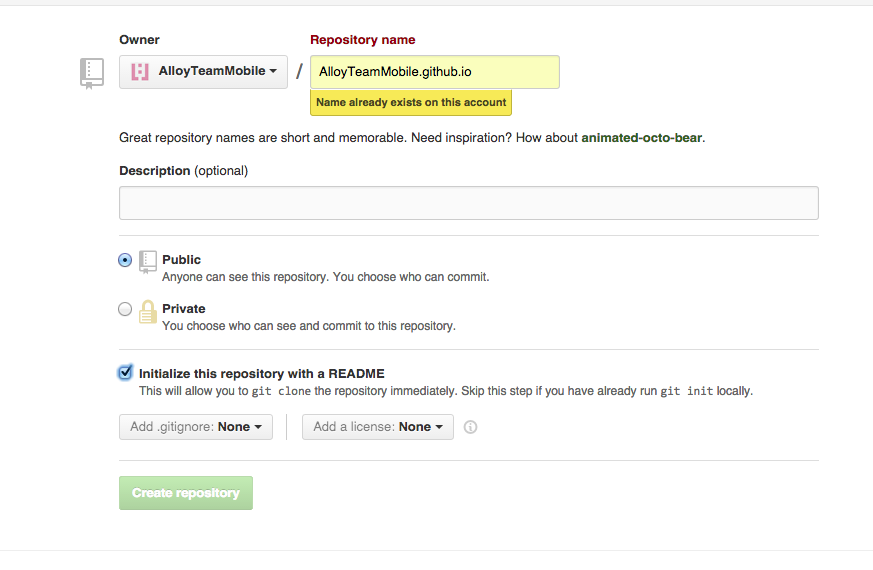Click the 'Initialize this repository with a README' label

click(262, 374)
